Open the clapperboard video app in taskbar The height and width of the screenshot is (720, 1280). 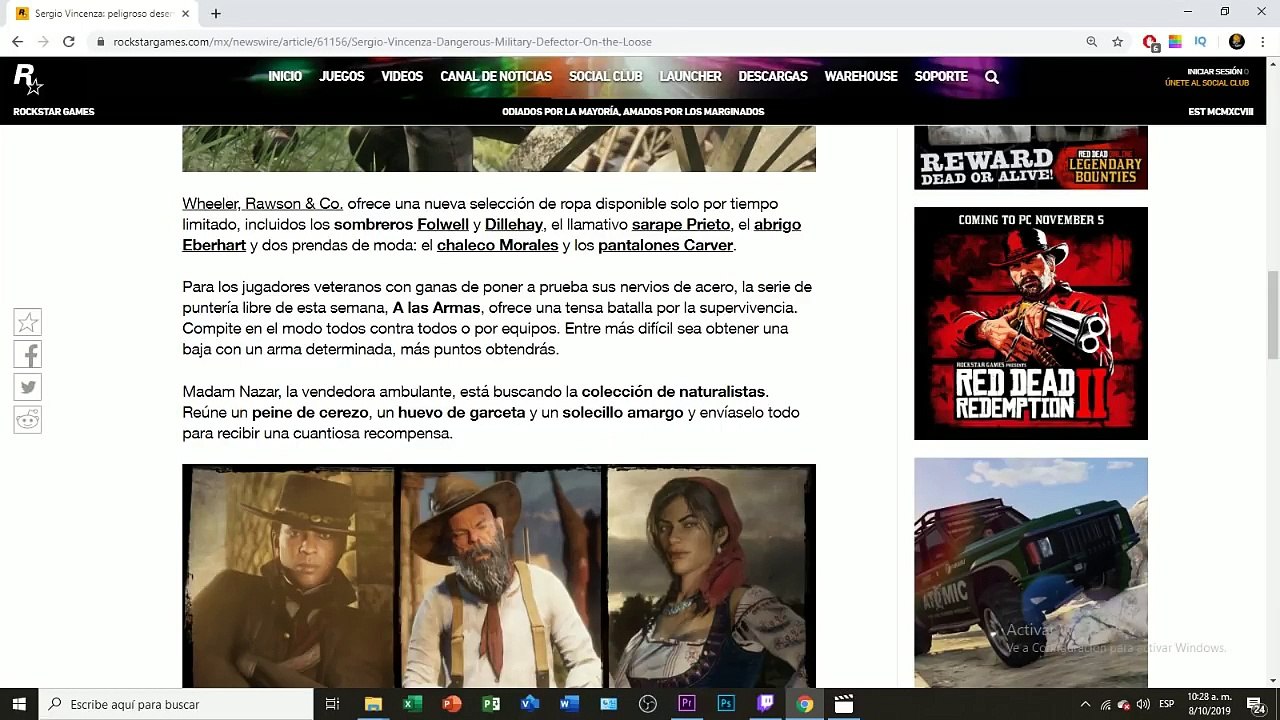click(844, 704)
